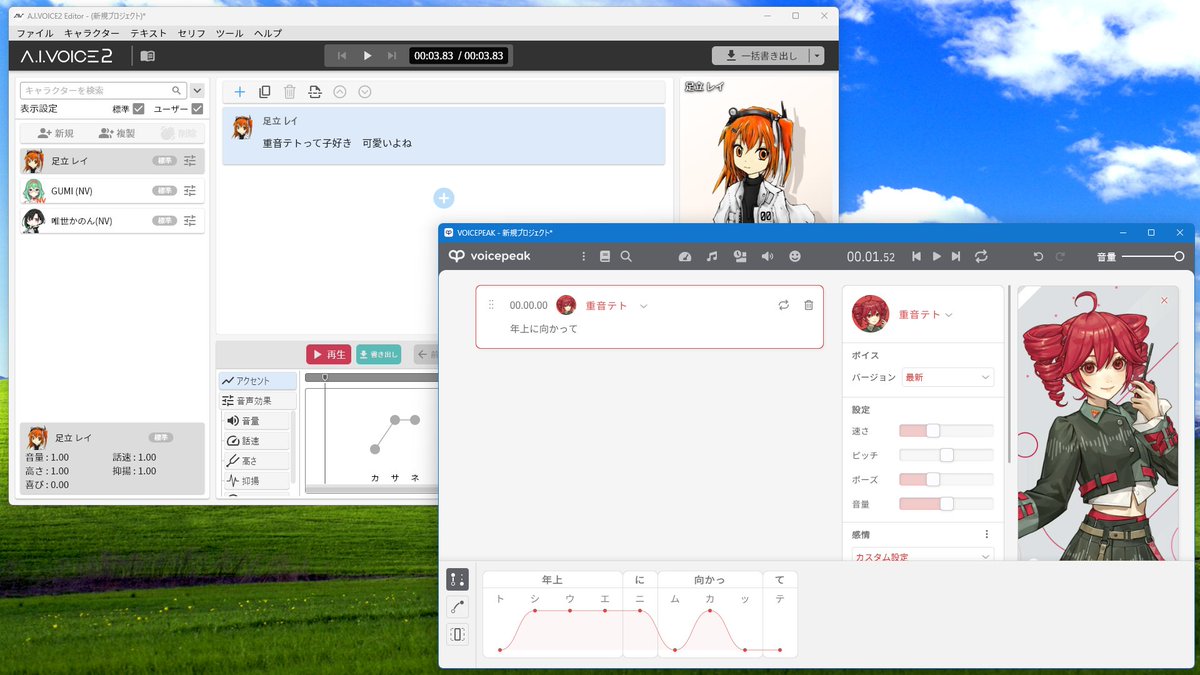Toggle the ユーザー checkbox in display settings
The width and height of the screenshot is (1200, 675).
pyautogui.click(x=197, y=108)
